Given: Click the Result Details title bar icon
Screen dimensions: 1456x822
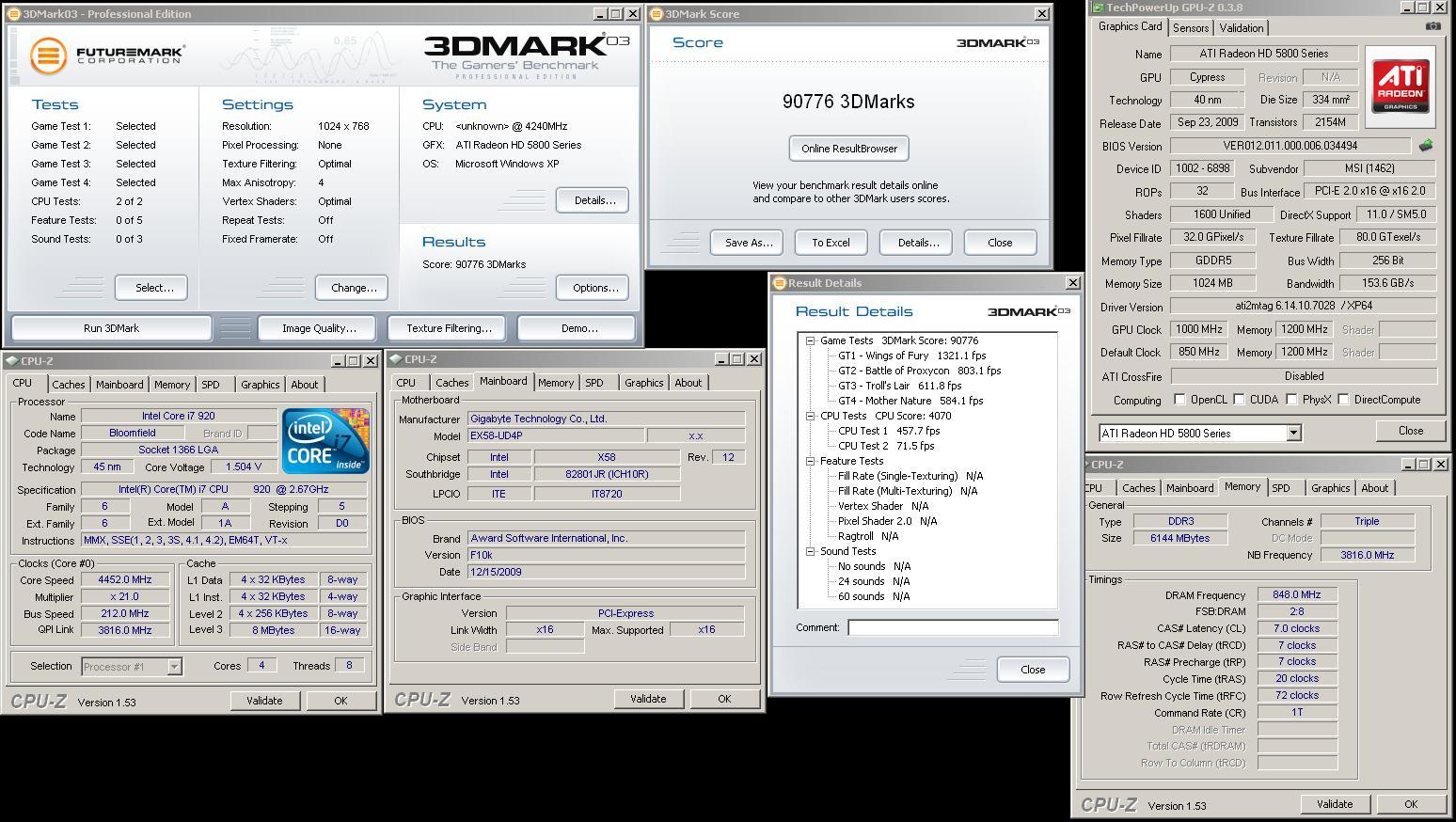Looking at the screenshot, I should coord(779,283).
